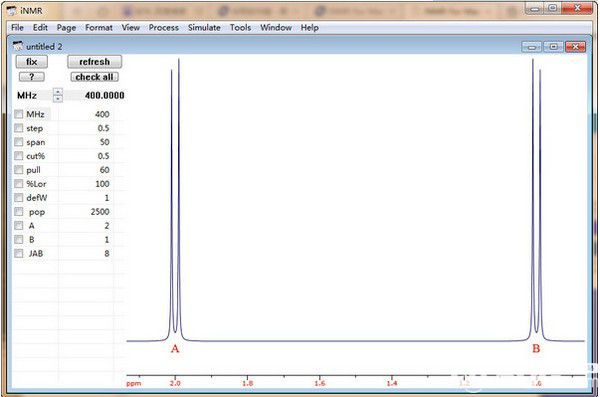Image resolution: width=600 pixels, height=397 pixels.
Task: Click the iNMR application icon in title bar
Action: pyautogui.click(x=12, y=11)
